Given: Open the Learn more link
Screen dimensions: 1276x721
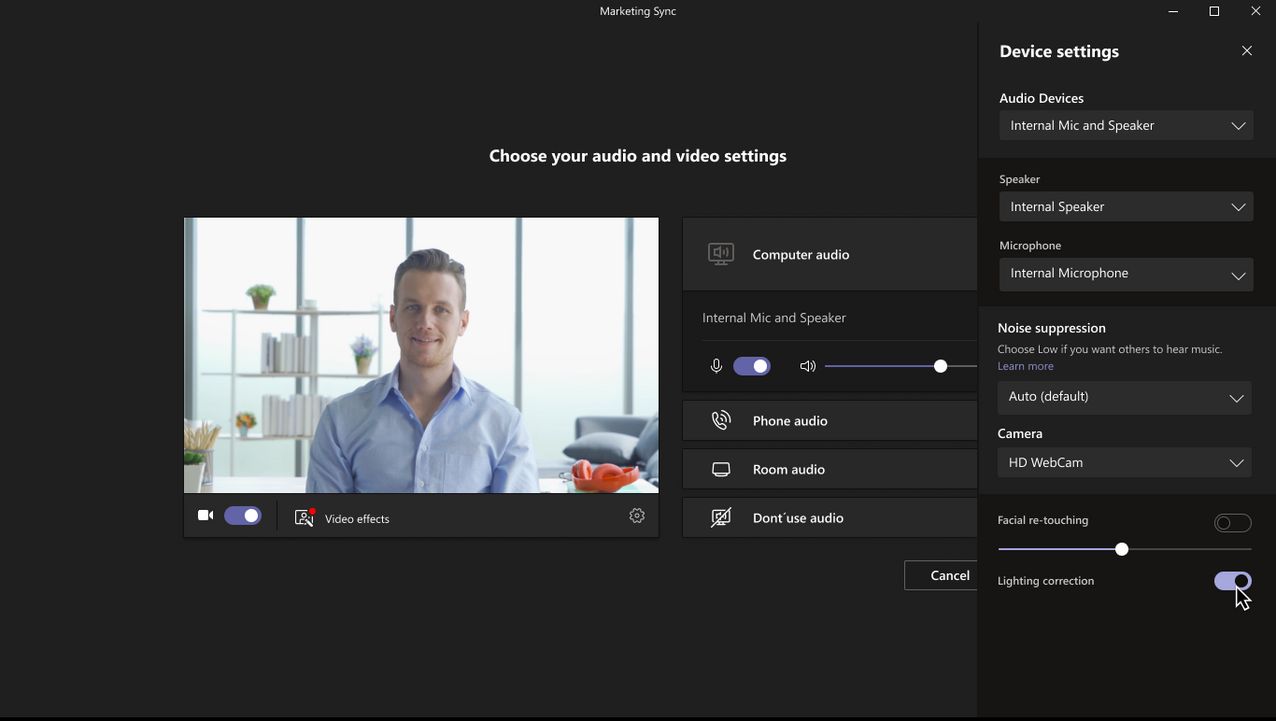Looking at the screenshot, I should [1025, 366].
